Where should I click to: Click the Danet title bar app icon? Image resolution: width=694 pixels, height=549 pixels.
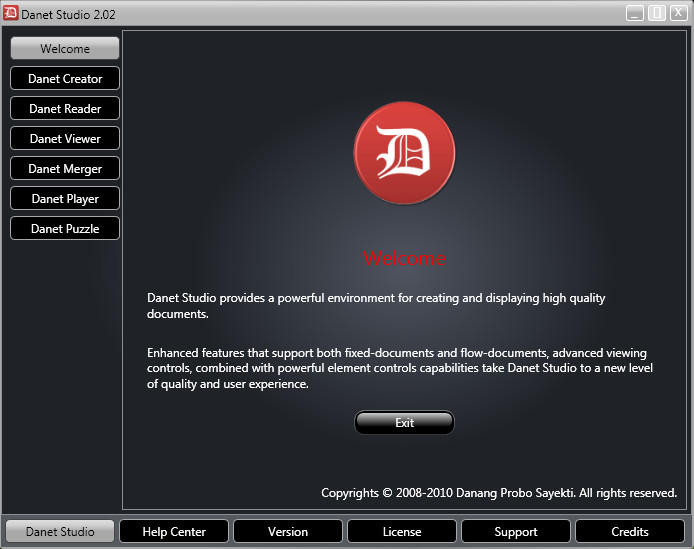pos(11,13)
